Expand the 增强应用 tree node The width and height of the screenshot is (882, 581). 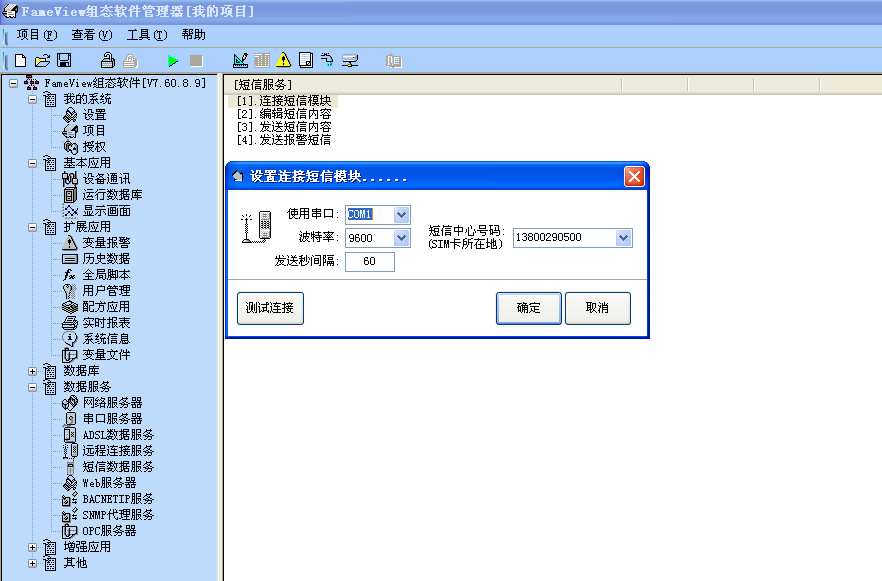[33, 547]
